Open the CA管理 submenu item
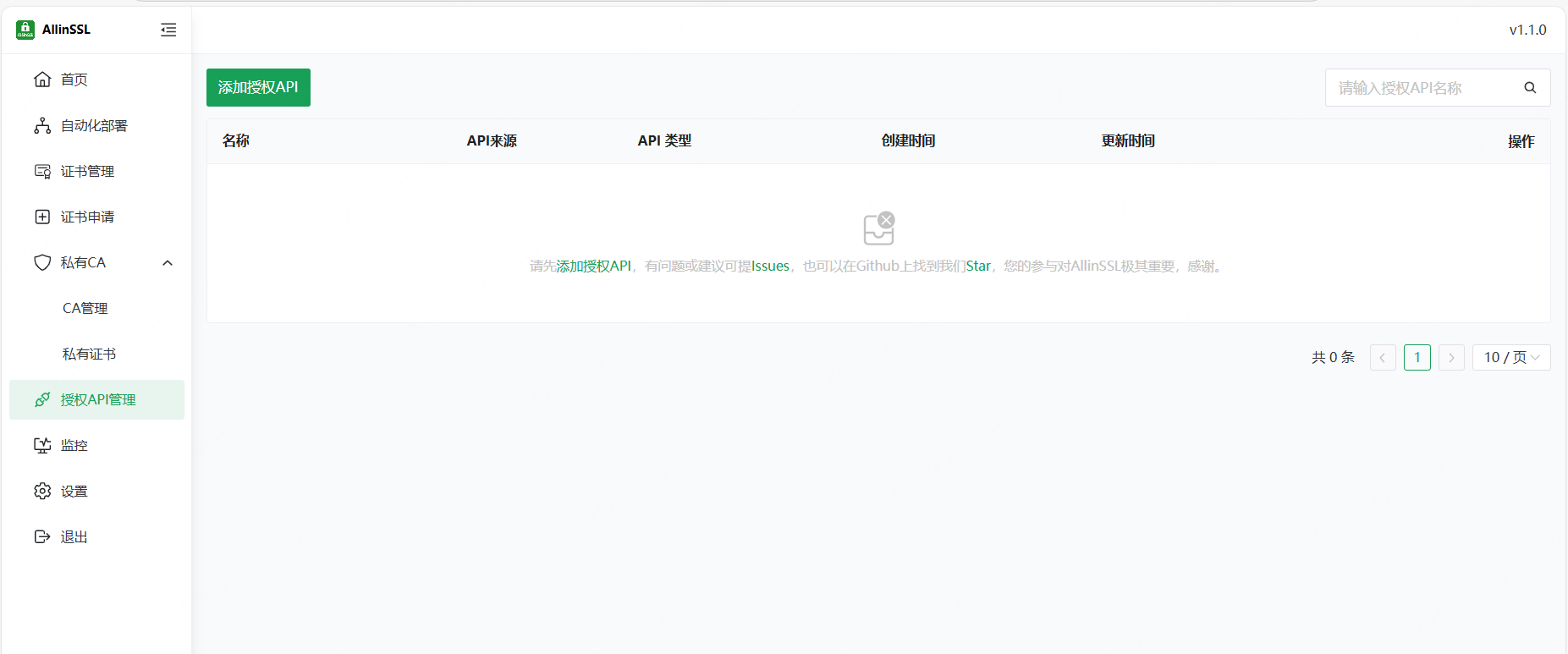Viewport: 1568px width, 654px height. point(96,308)
